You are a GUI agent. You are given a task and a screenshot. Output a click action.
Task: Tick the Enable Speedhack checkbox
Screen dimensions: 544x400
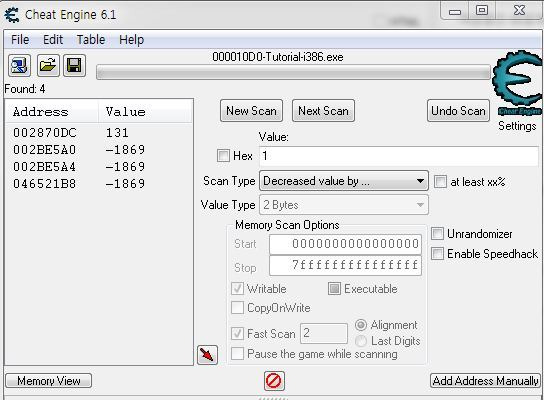(x=437, y=254)
